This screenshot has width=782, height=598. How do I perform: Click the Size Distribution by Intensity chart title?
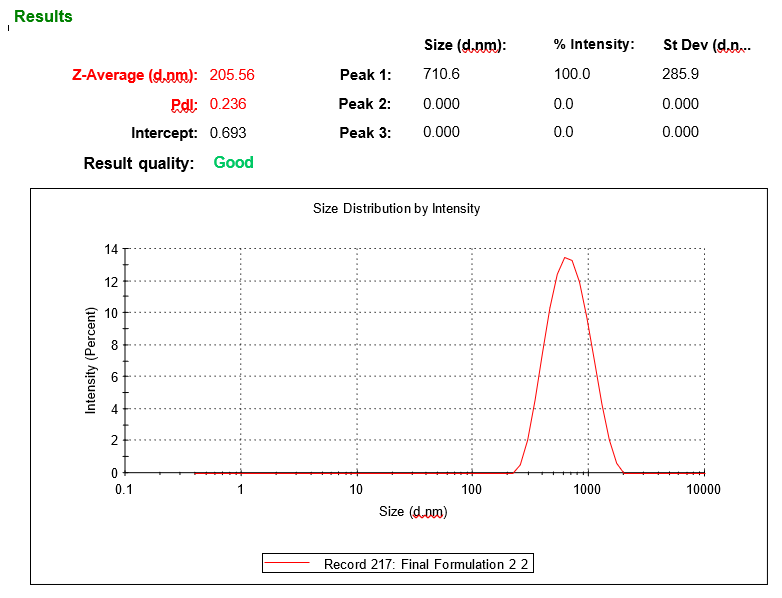point(396,209)
